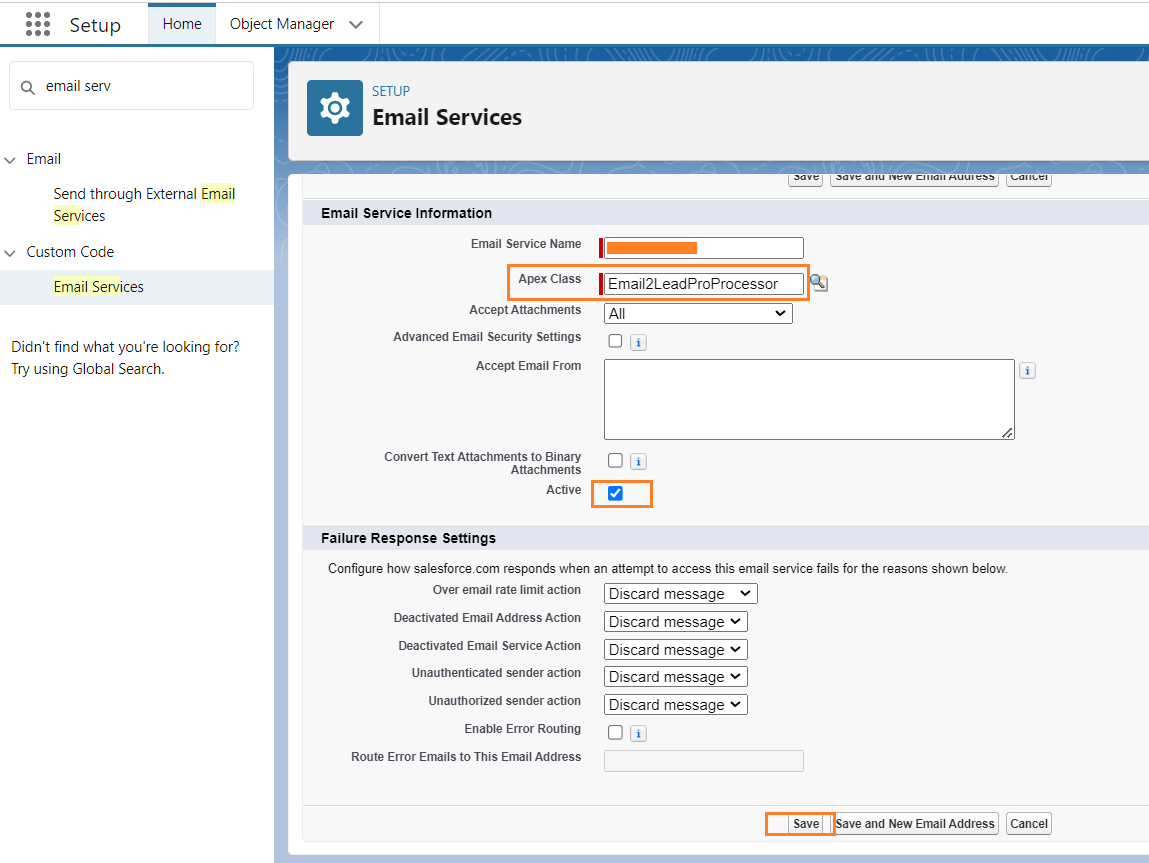Click info icon next to Accept Email From
The image size is (1149, 863).
pos(1027,371)
